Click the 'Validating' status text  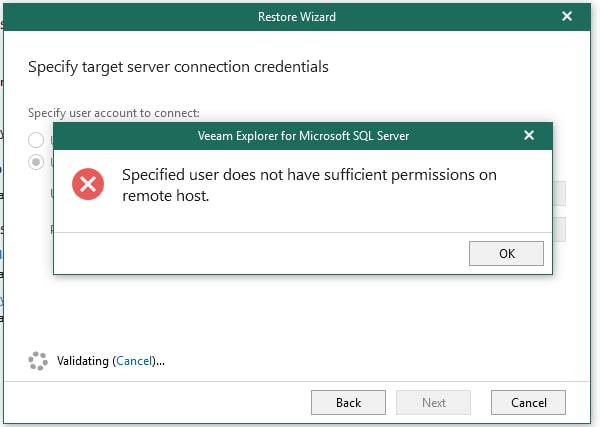(x=83, y=361)
